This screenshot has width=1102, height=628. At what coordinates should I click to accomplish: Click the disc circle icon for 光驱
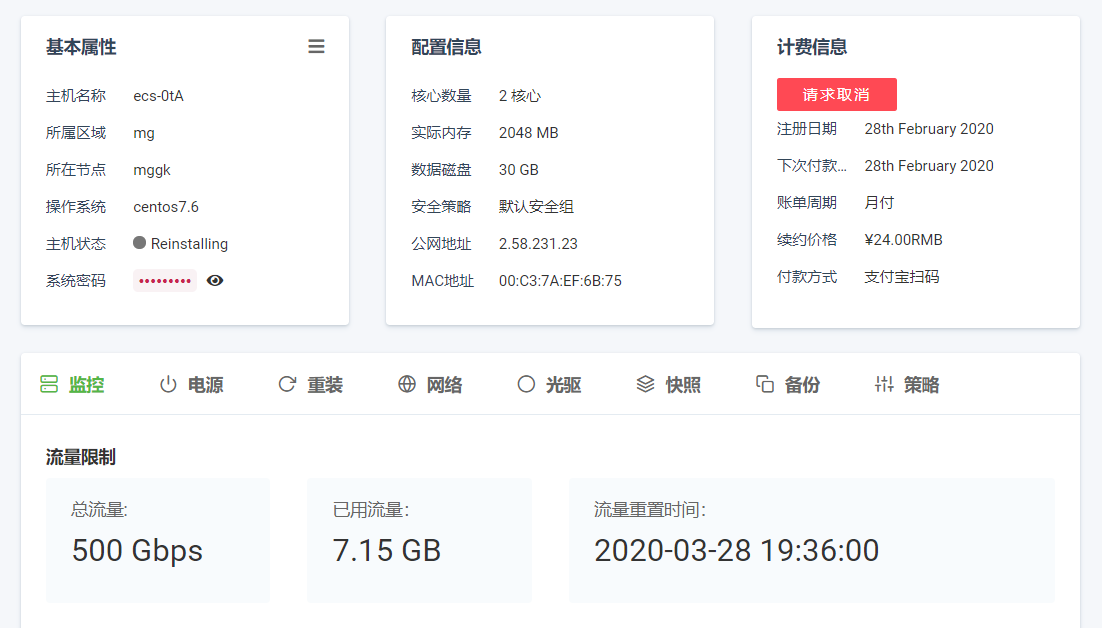(526, 385)
